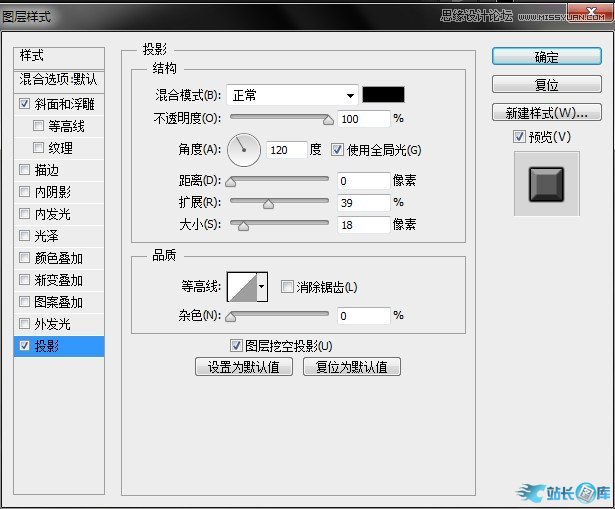Select the 投影 drop shadow item

point(60,347)
